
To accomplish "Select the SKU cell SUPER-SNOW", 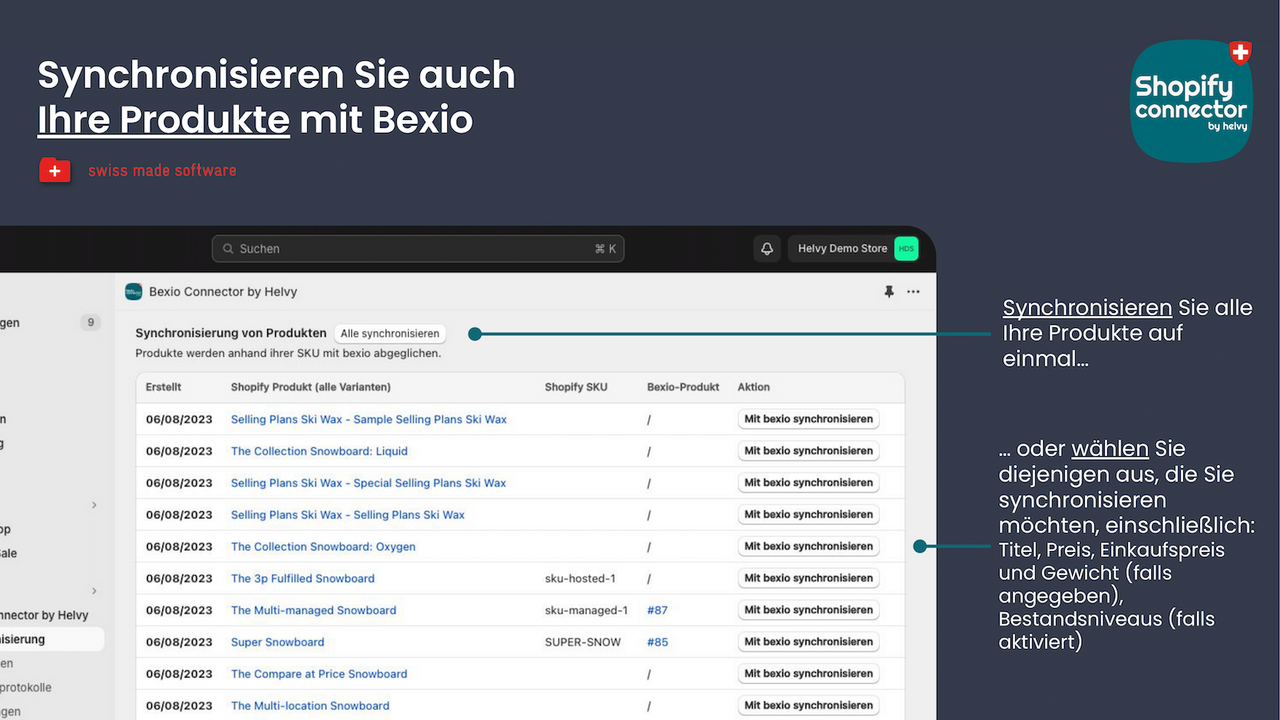I will pyautogui.click(x=583, y=642).
